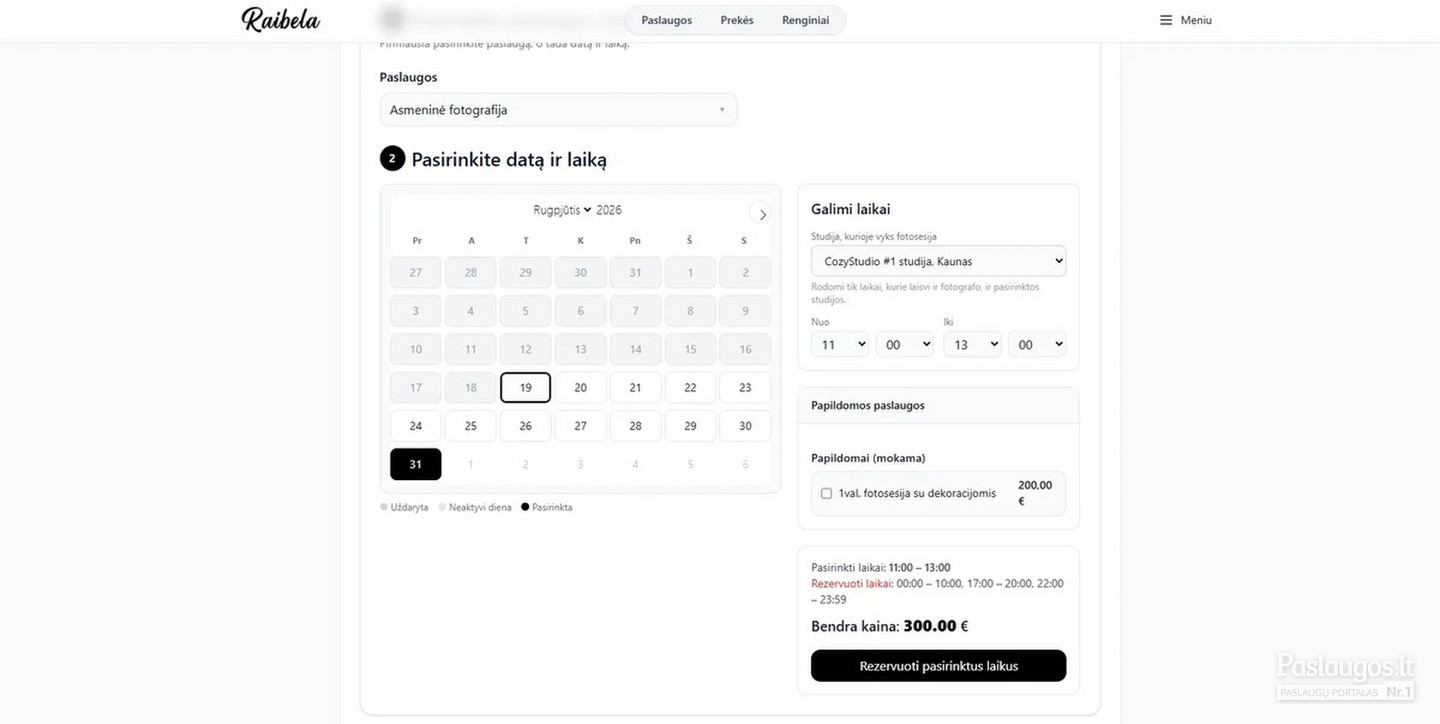This screenshot has height=724, width=1440.
Task: Switch to the Prekės tab
Action: [737, 20]
